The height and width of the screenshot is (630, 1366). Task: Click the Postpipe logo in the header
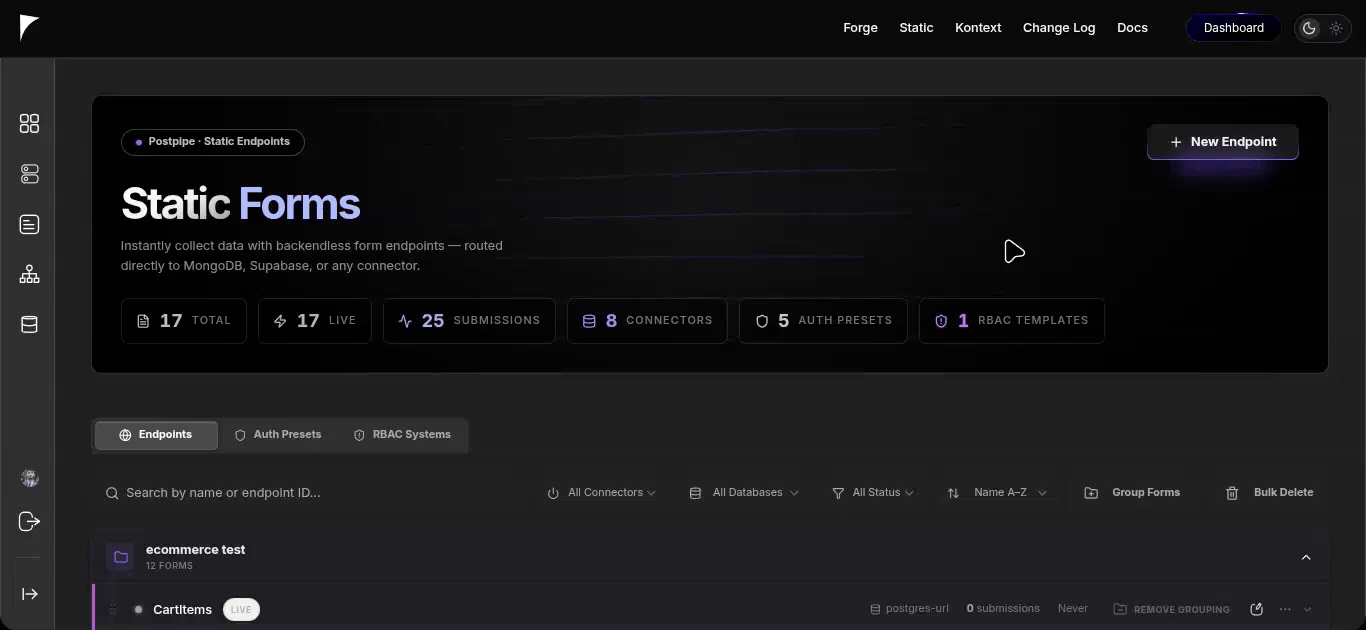29,28
